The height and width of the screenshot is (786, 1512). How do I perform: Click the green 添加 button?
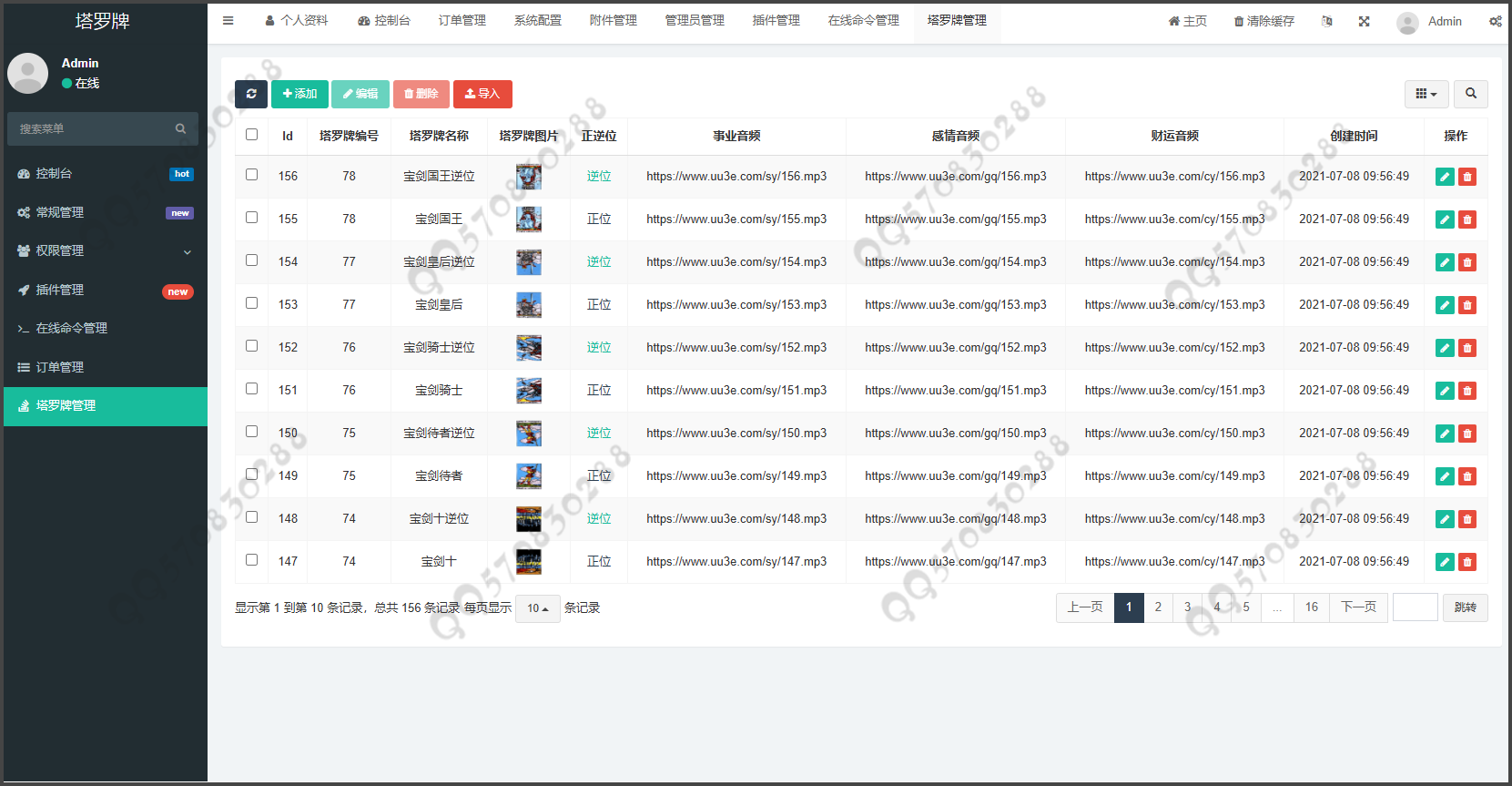pos(299,94)
